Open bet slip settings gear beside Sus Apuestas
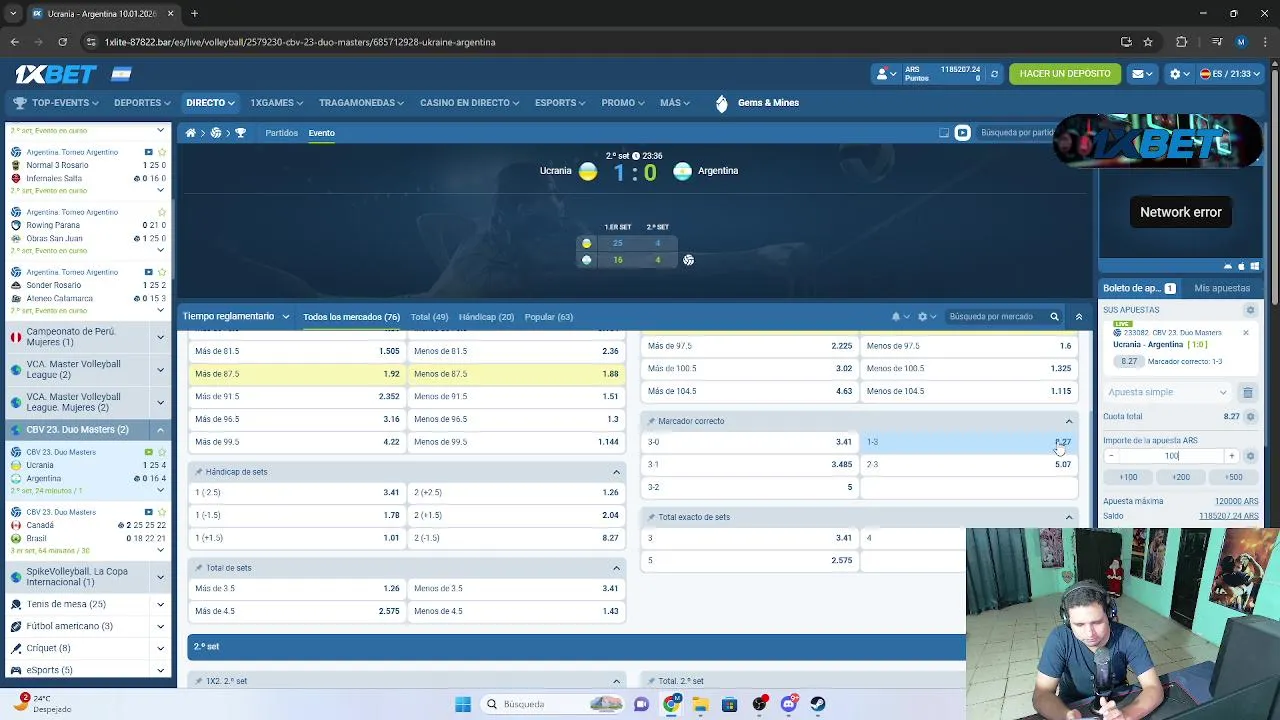Screen dimensions: 1280x720 1250,310
